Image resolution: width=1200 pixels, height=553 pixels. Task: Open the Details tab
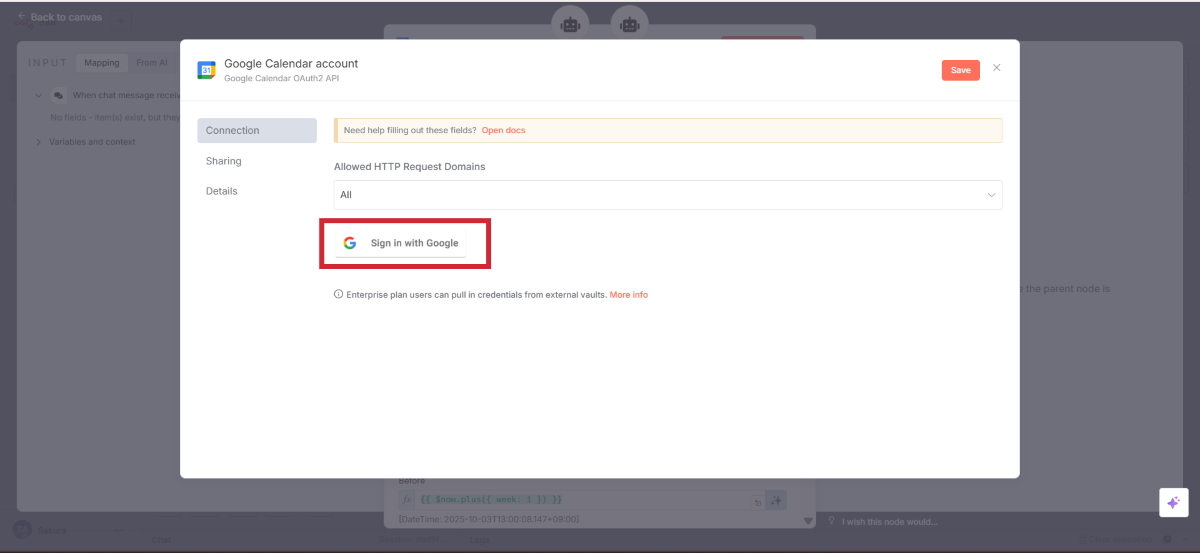point(221,191)
